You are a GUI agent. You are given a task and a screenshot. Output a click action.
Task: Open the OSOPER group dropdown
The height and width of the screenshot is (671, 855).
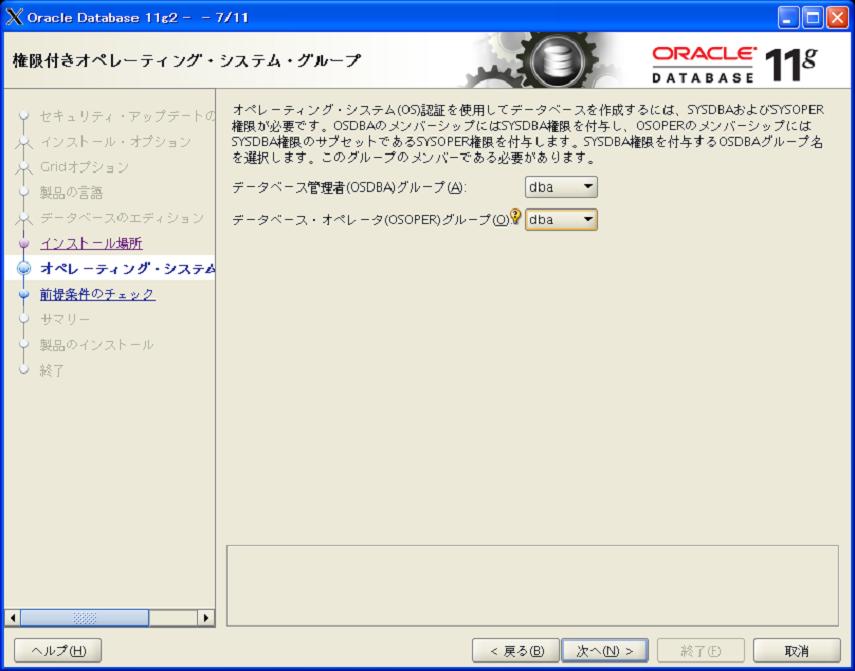tap(561, 220)
